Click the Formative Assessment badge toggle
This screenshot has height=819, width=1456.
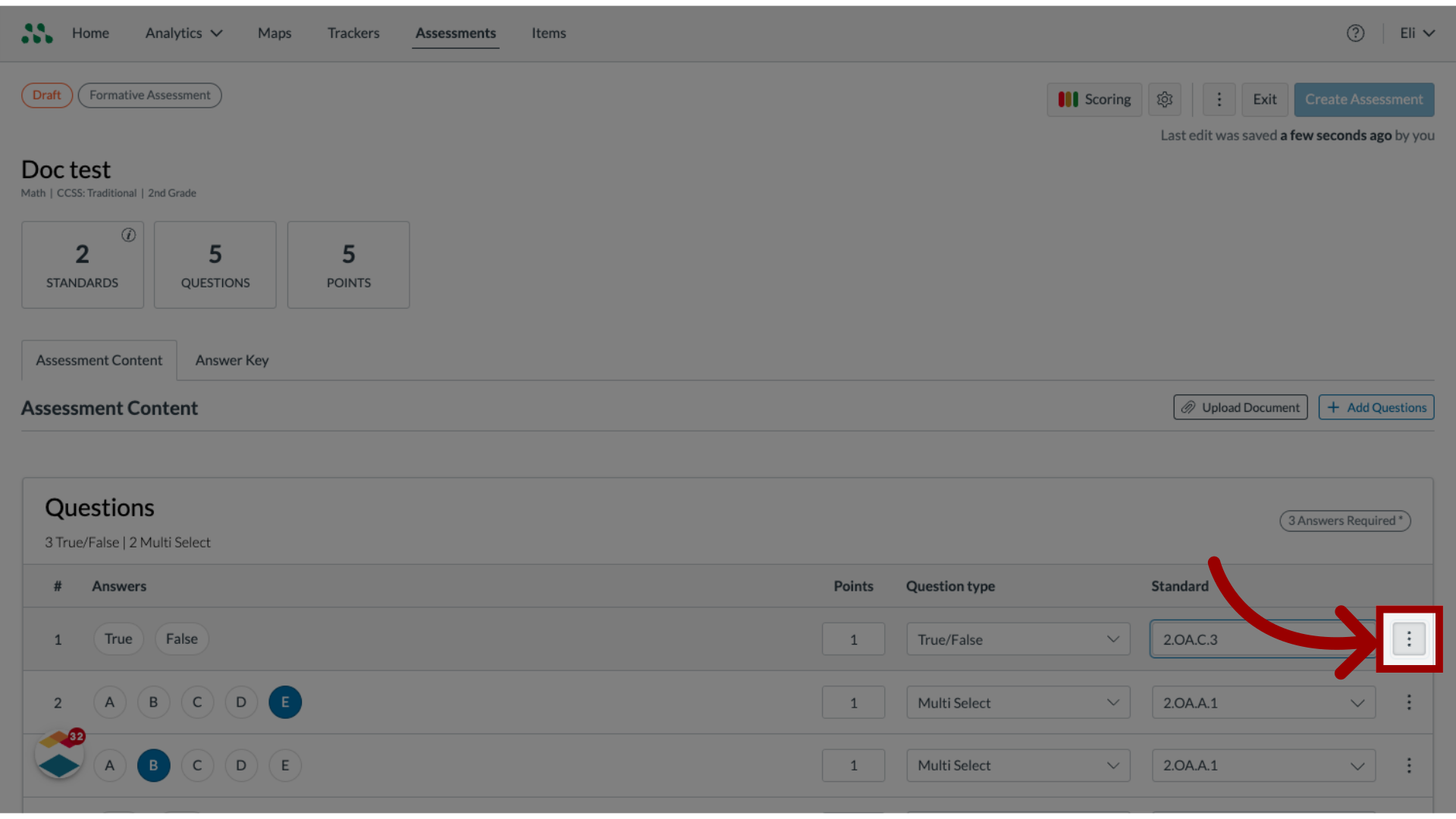coord(149,95)
